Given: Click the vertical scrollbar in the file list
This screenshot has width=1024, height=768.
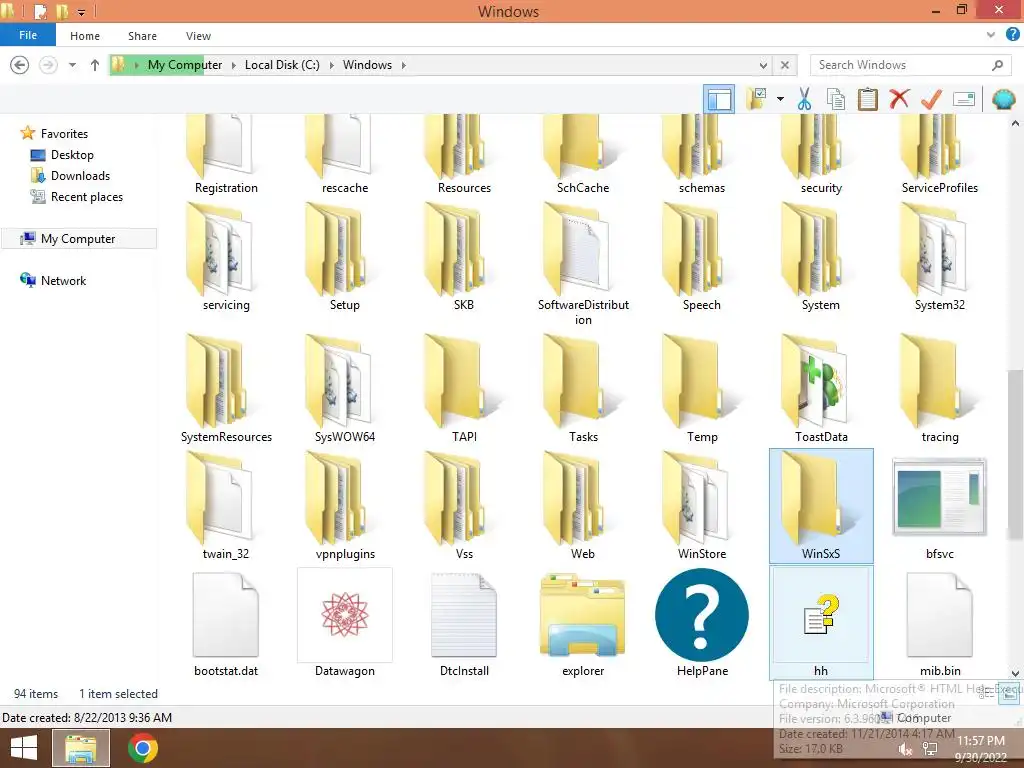Looking at the screenshot, I should pyautogui.click(x=1015, y=457).
